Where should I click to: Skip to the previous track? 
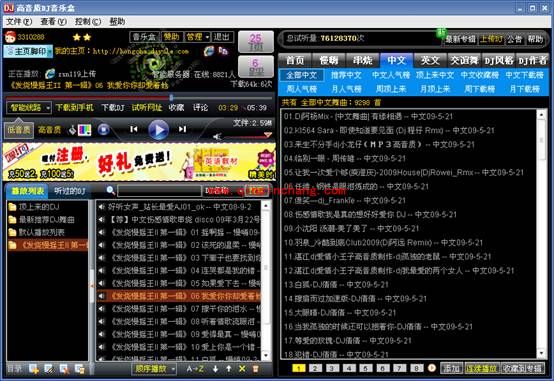[134, 129]
